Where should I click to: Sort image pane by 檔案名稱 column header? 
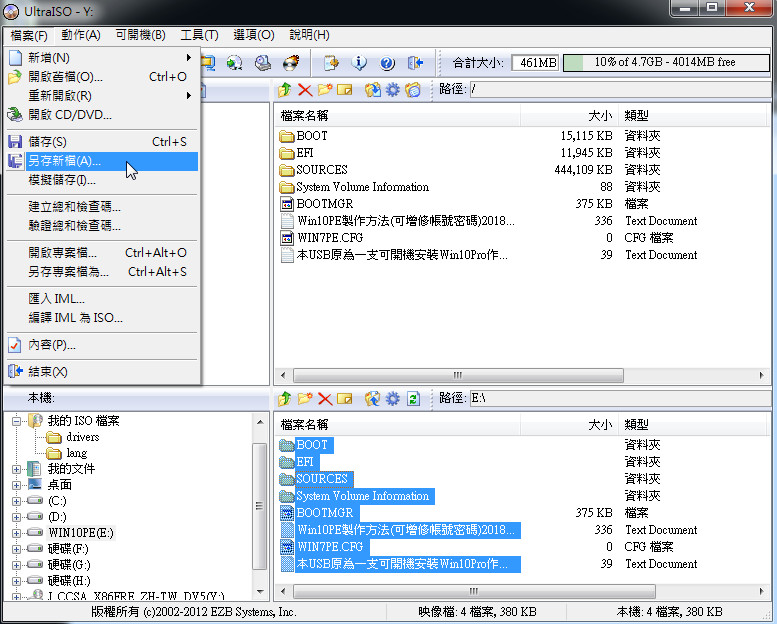click(x=397, y=116)
